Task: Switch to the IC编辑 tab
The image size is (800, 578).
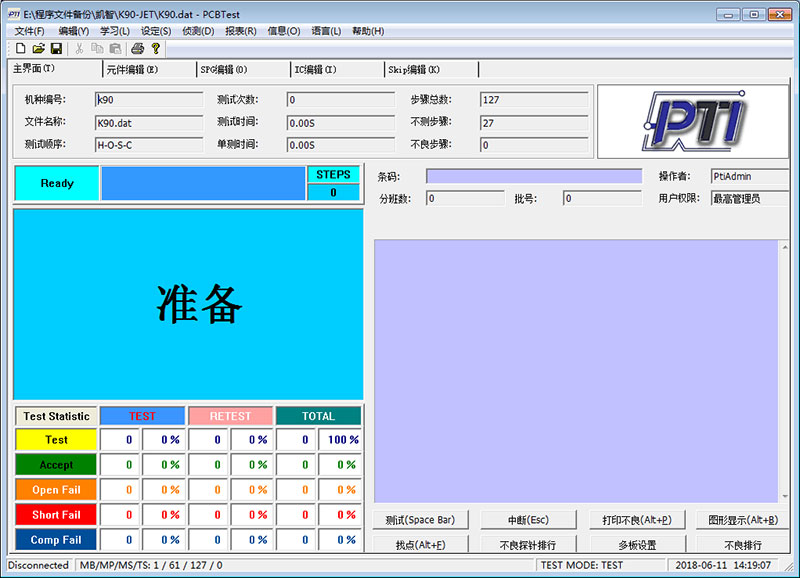Action: (315, 70)
